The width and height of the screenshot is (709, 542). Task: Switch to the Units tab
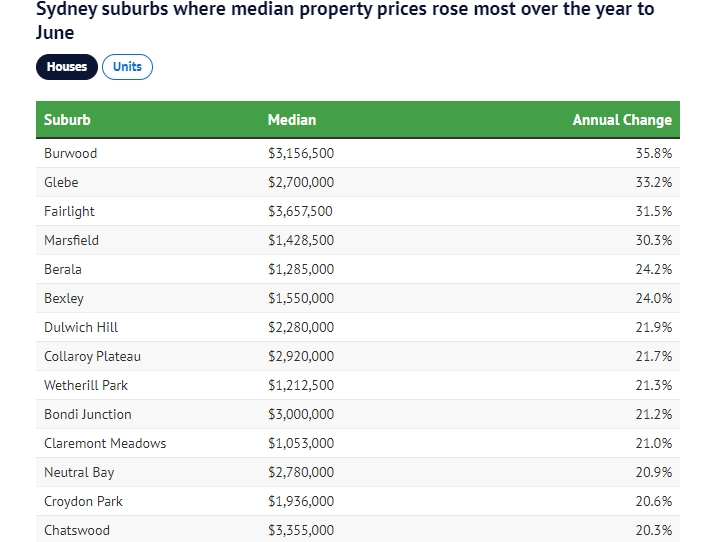pos(127,67)
